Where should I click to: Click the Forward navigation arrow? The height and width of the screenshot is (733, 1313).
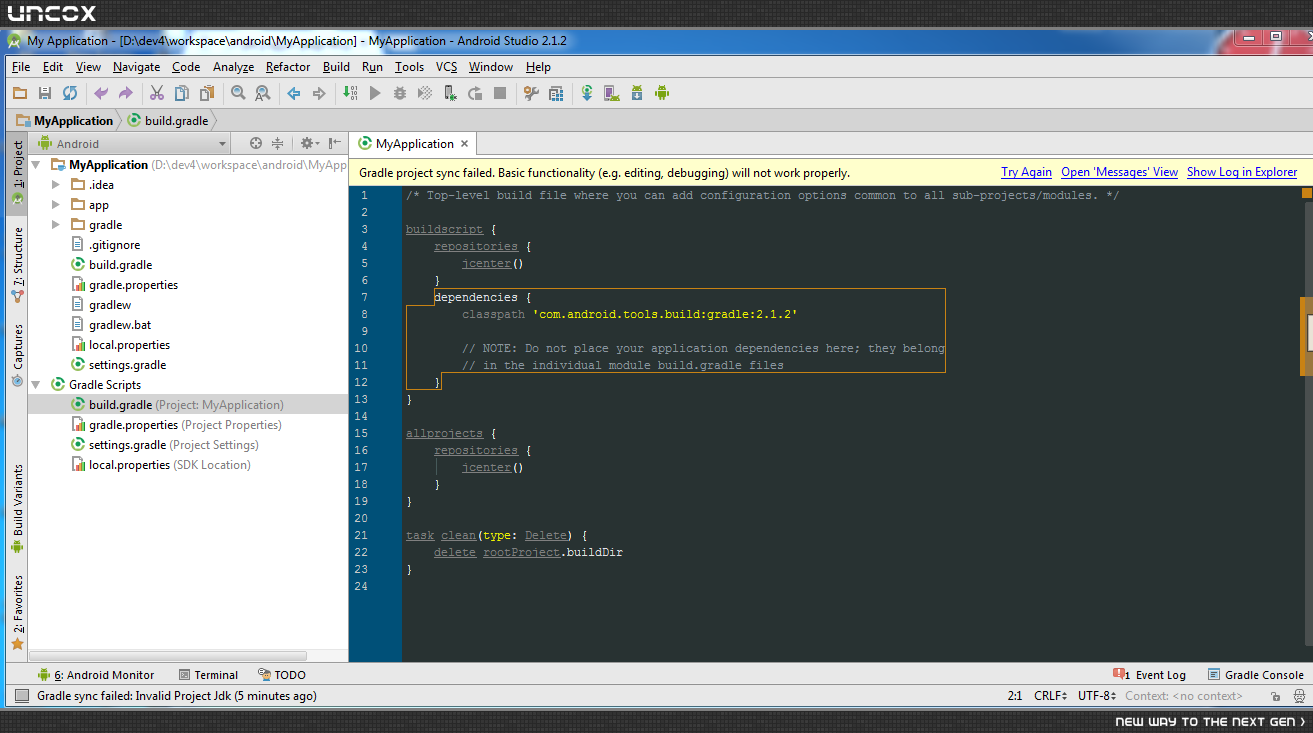(319, 93)
